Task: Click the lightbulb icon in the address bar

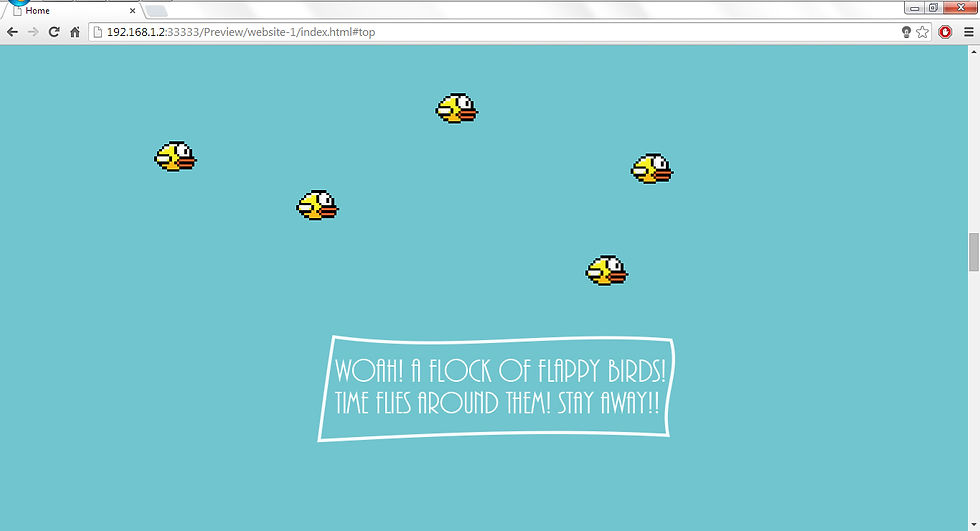Action: tap(906, 32)
